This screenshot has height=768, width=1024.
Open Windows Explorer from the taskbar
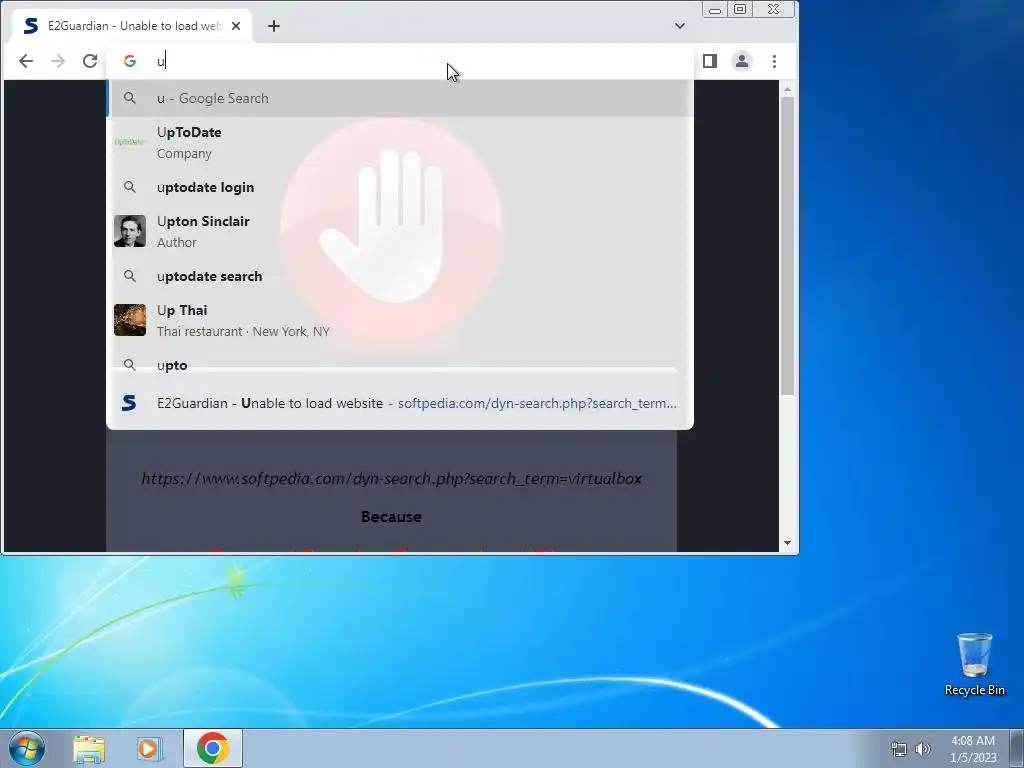(x=89, y=748)
